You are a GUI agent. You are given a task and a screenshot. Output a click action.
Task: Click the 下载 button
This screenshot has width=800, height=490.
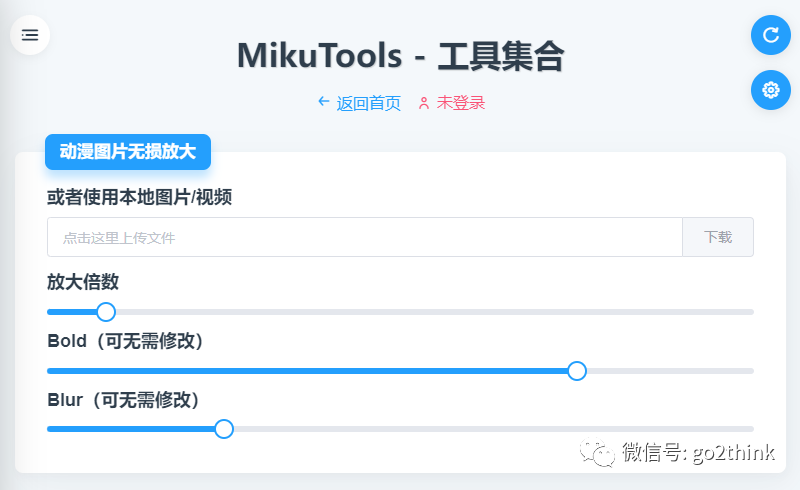pyautogui.click(x=718, y=237)
